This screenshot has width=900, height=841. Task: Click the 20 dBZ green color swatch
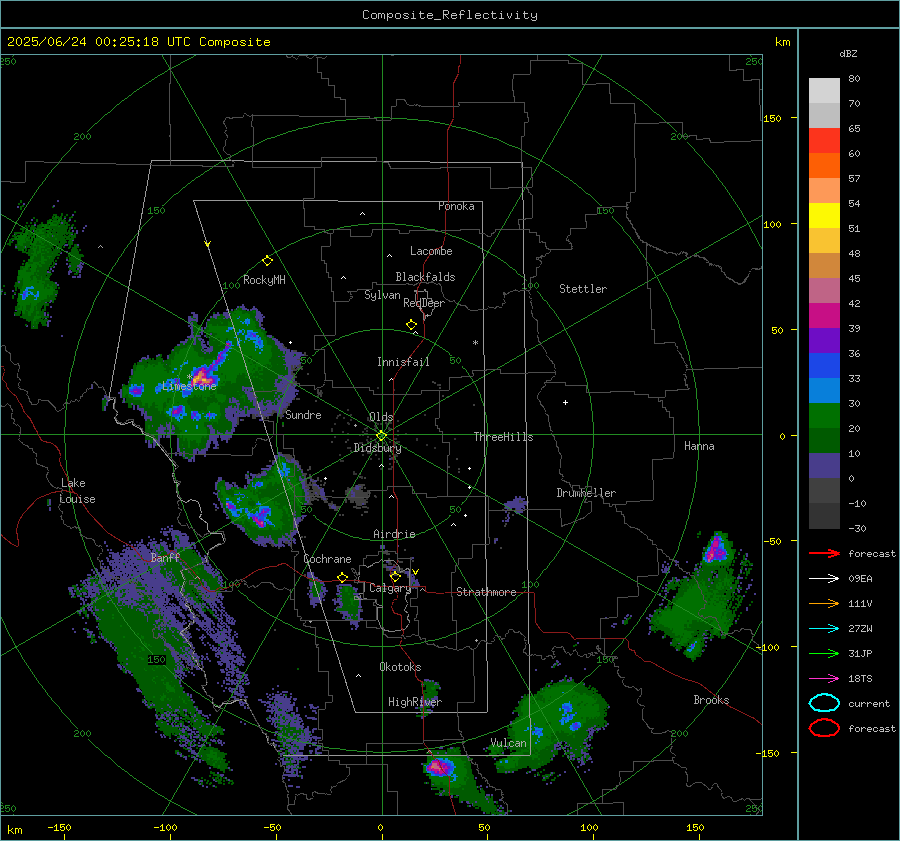(824, 416)
